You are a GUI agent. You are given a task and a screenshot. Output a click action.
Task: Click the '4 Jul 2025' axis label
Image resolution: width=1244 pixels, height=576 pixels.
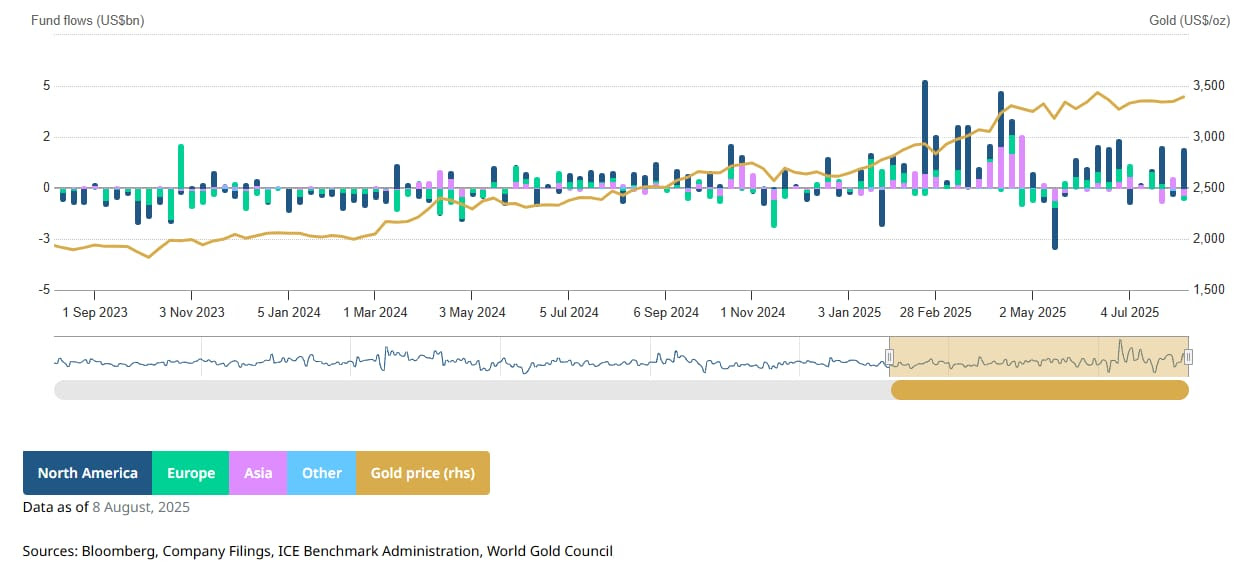coord(1129,312)
